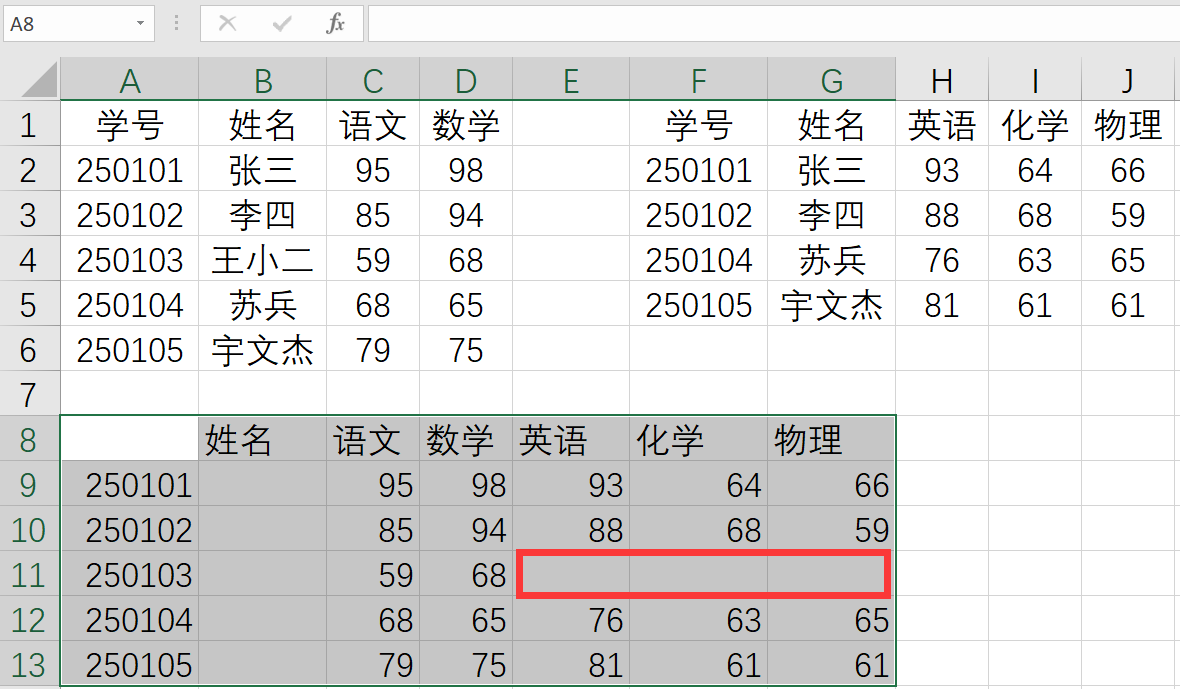Click the three-dot formula bar resize handle

pos(177,24)
